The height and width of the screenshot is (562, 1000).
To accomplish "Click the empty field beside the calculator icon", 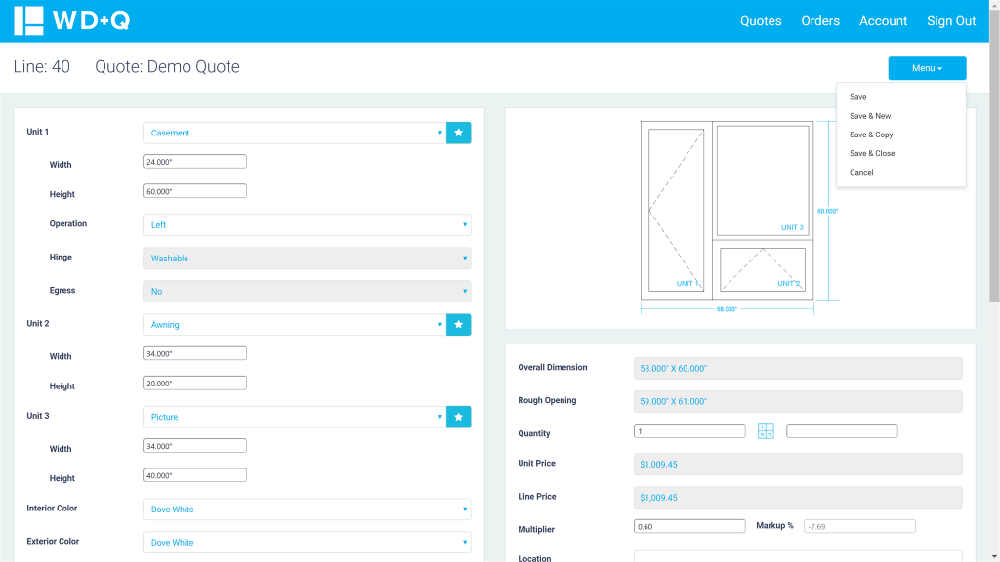I will pyautogui.click(x=842, y=431).
